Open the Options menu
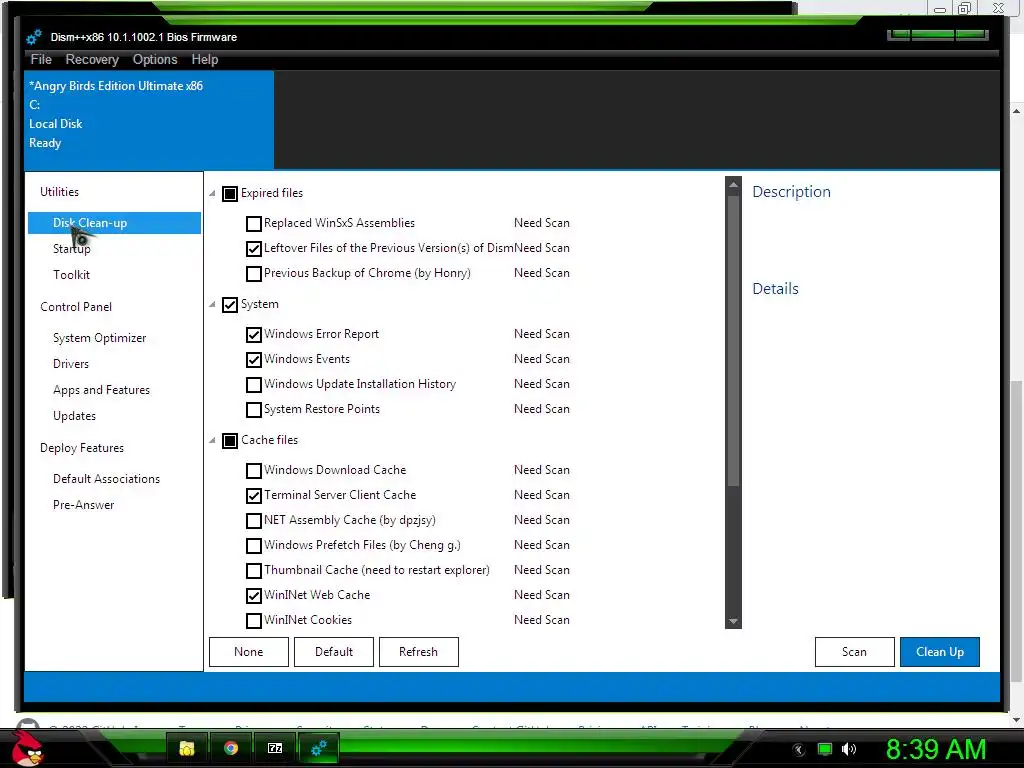1024x768 pixels. [155, 59]
